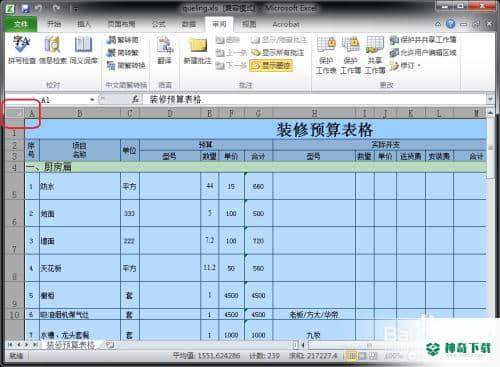Image resolution: width=500 pixels, height=367 pixels.
Task: Expand the Name Box dropdown arrow
Action: click(x=92, y=99)
